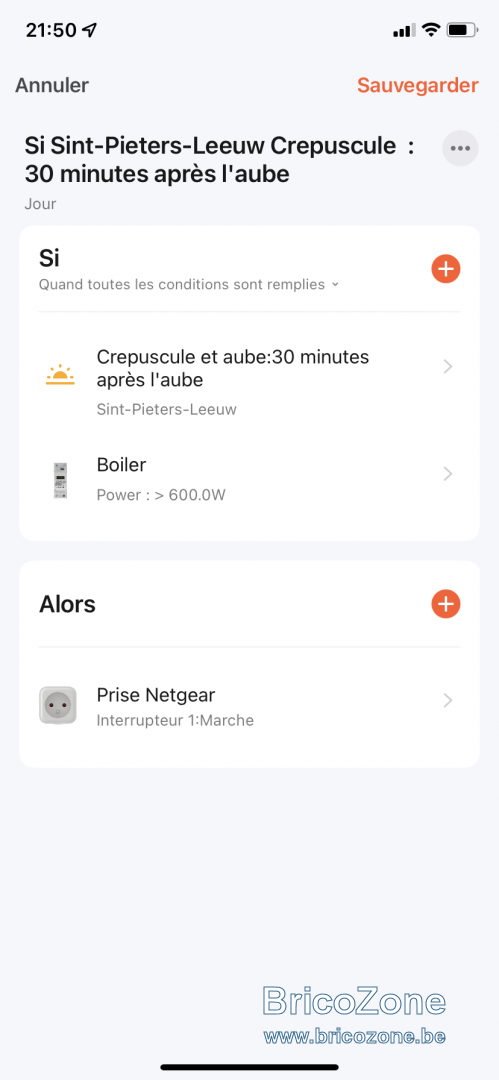
Task: Open chevron next to Prise Netgear action
Action: [x=448, y=700]
